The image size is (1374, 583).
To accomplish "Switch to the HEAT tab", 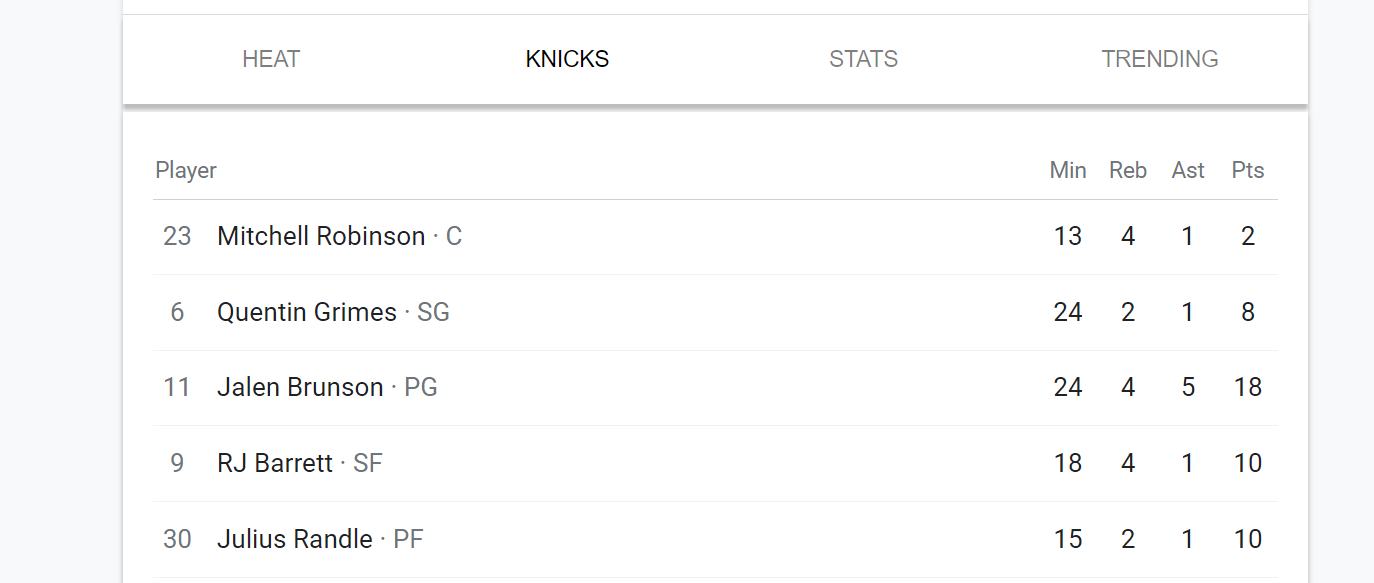I will [271, 59].
